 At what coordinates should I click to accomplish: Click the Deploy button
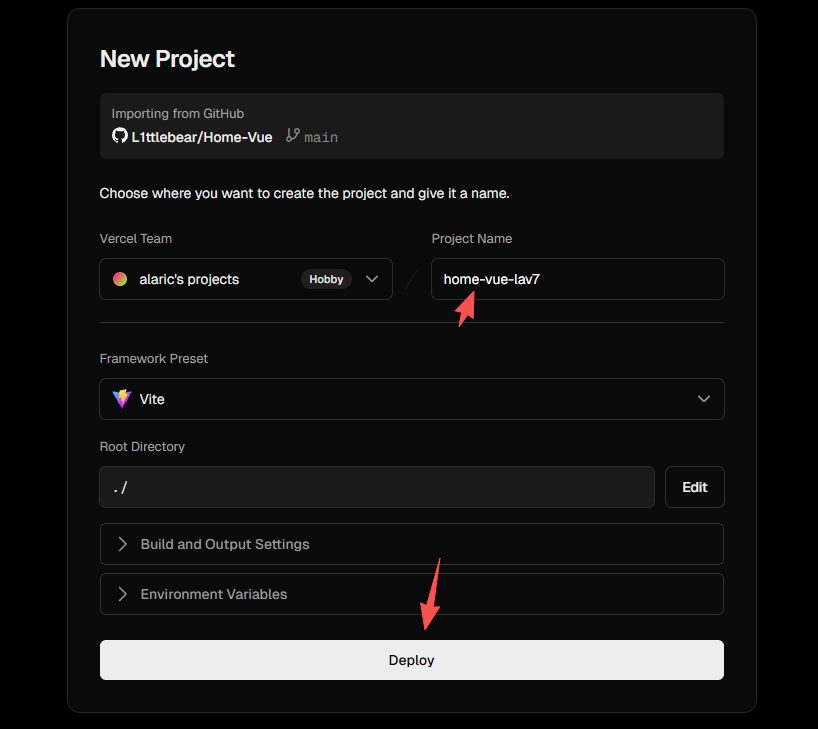(411, 660)
